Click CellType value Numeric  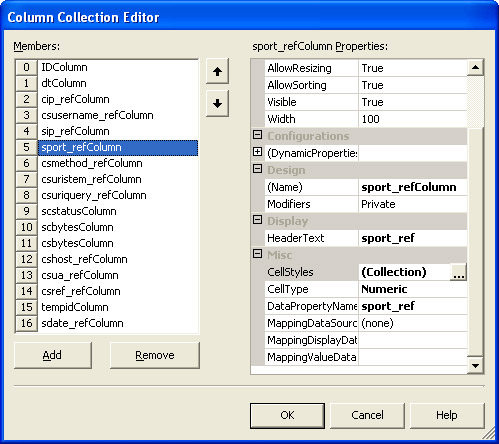(x=413, y=289)
